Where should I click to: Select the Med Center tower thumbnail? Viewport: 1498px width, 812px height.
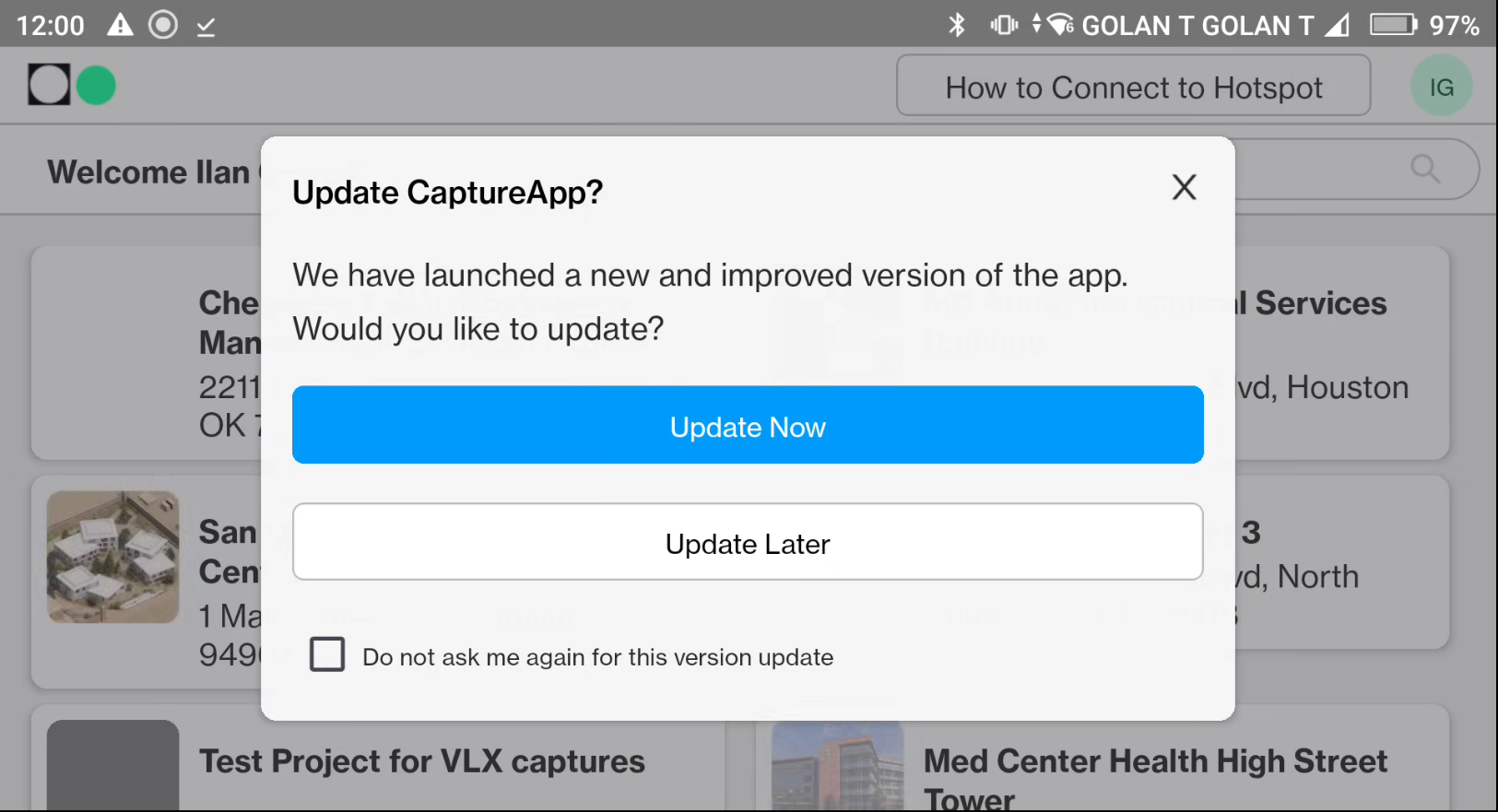click(x=837, y=767)
